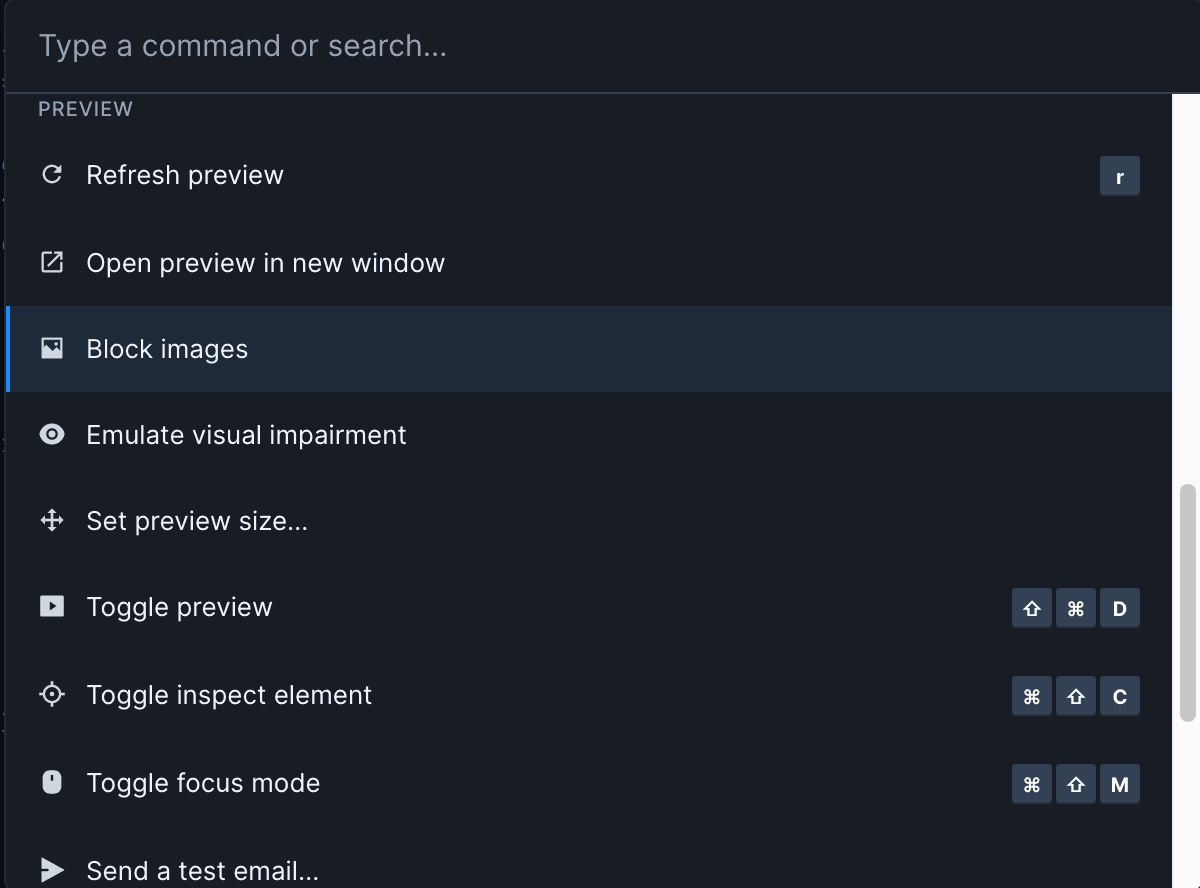Click the Refresh preview icon

point(51,174)
